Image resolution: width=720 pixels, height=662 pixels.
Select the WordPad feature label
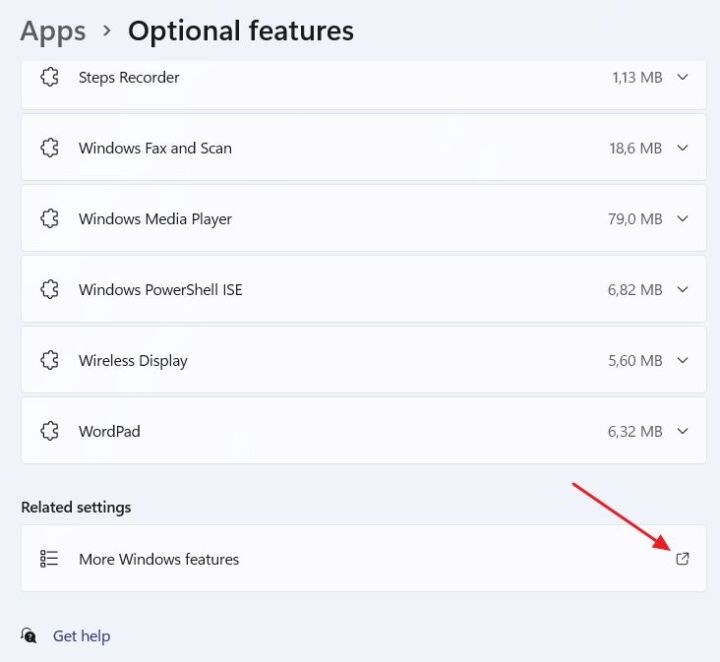109,432
